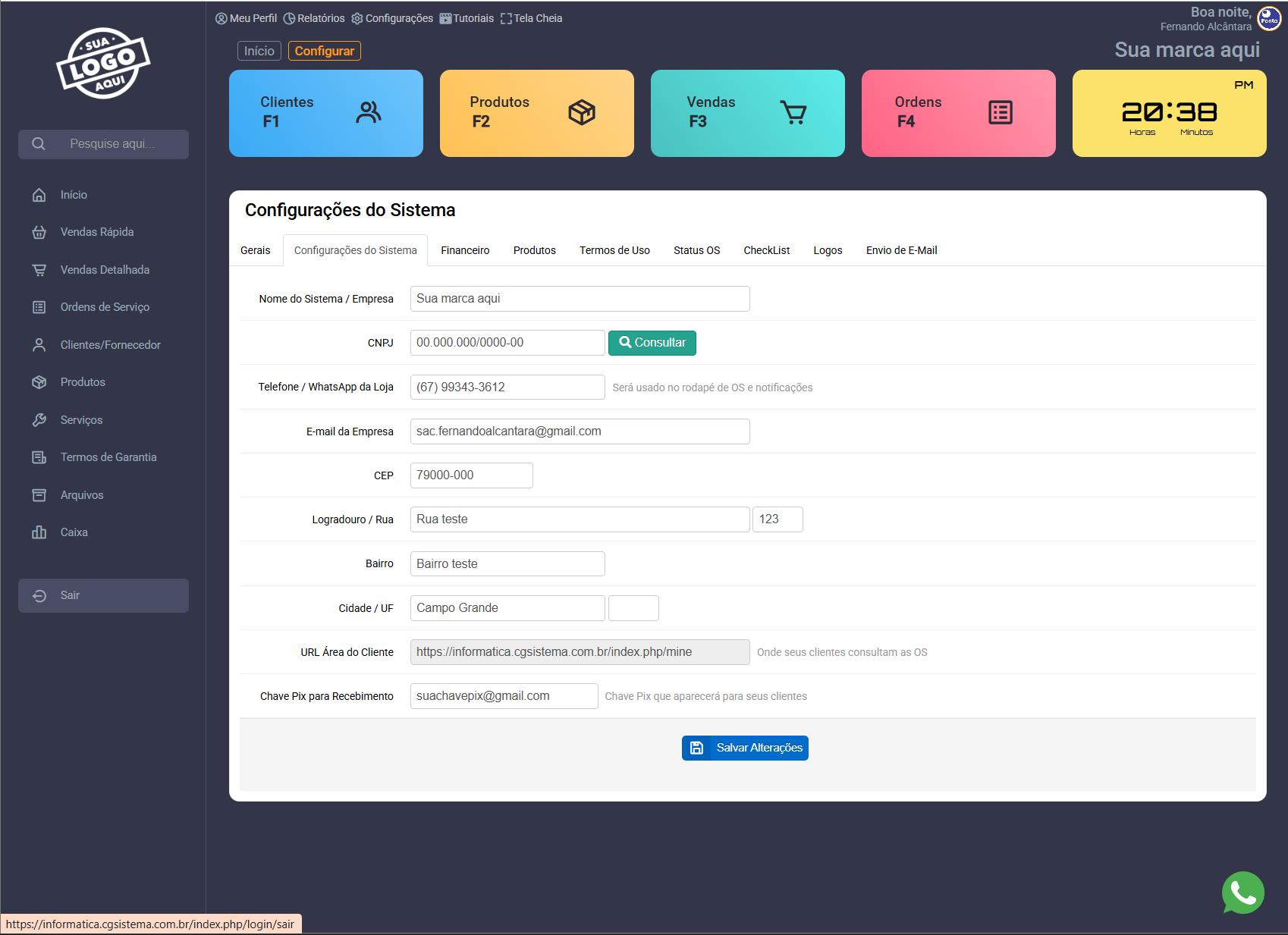Click the Início breadcrumb button
This screenshot has height=935, width=1288.
[259, 51]
